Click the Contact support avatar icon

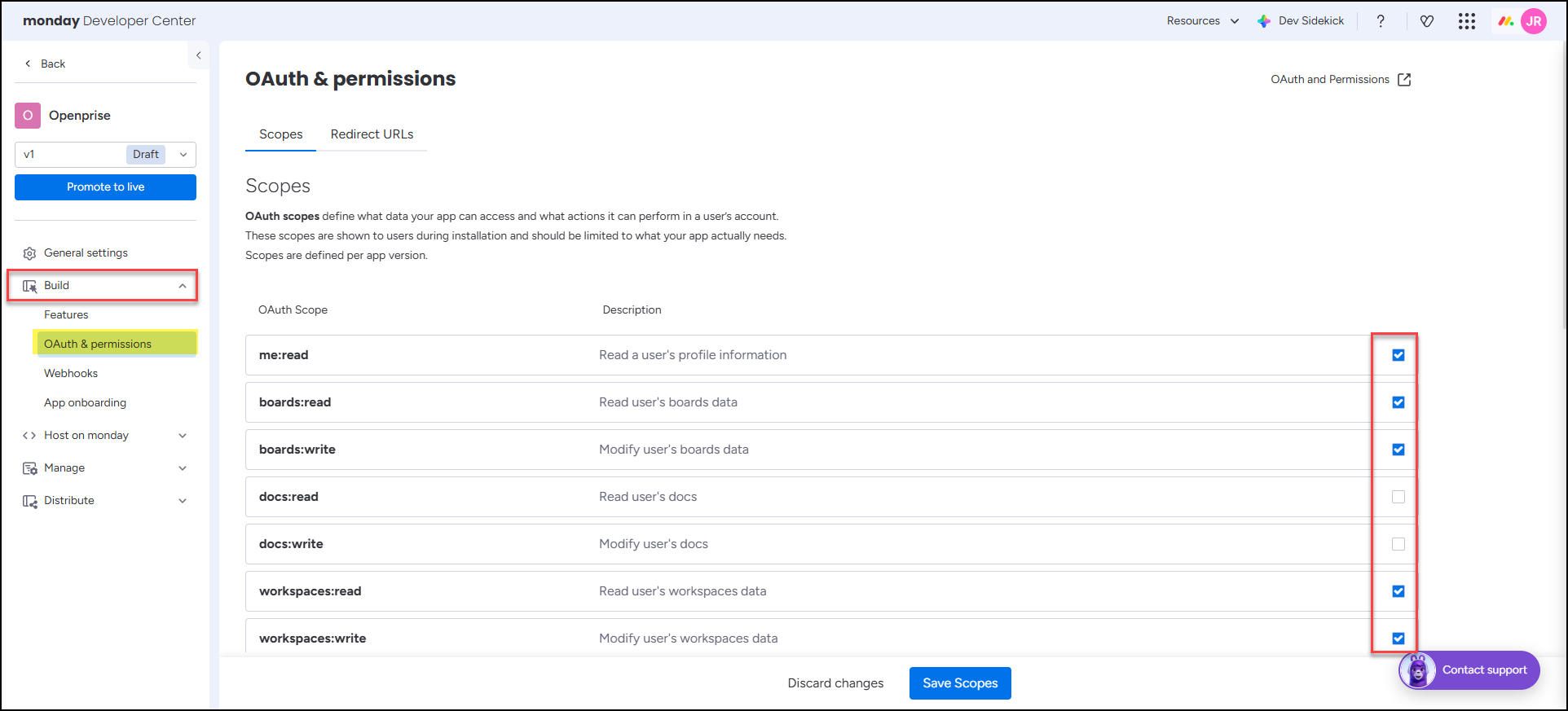(1417, 670)
